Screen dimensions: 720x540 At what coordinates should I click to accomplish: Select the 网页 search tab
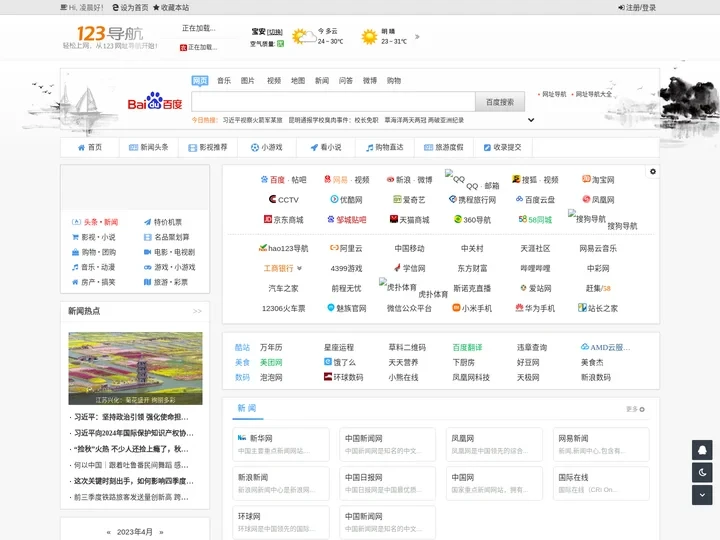point(200,81)
